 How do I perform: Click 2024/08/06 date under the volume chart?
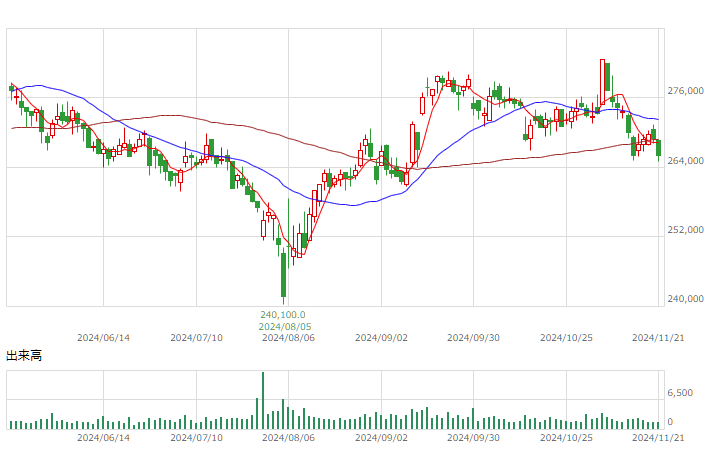(x=289, y=438)
